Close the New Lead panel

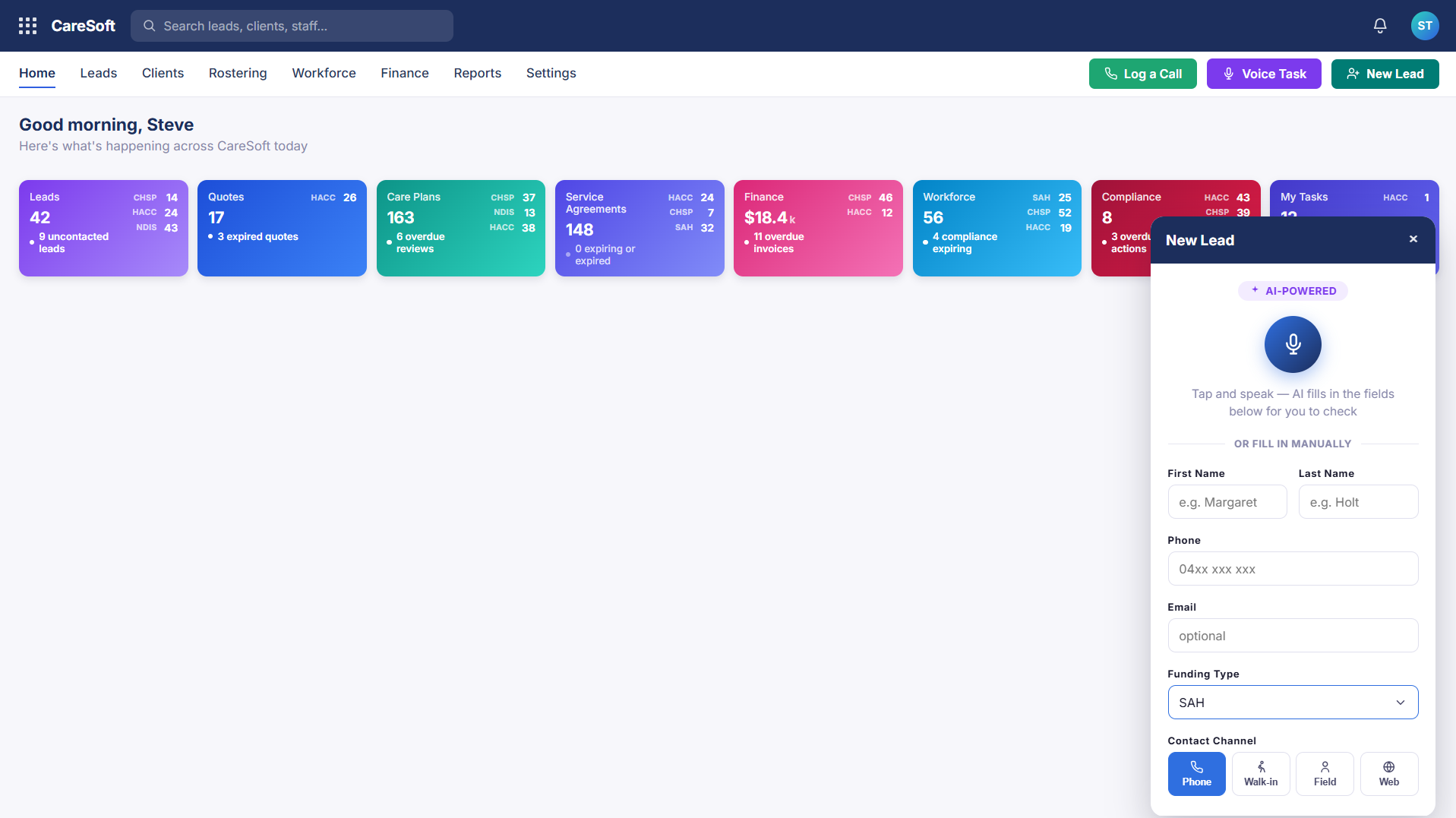pyautogui.click(x=1413, y=239)
